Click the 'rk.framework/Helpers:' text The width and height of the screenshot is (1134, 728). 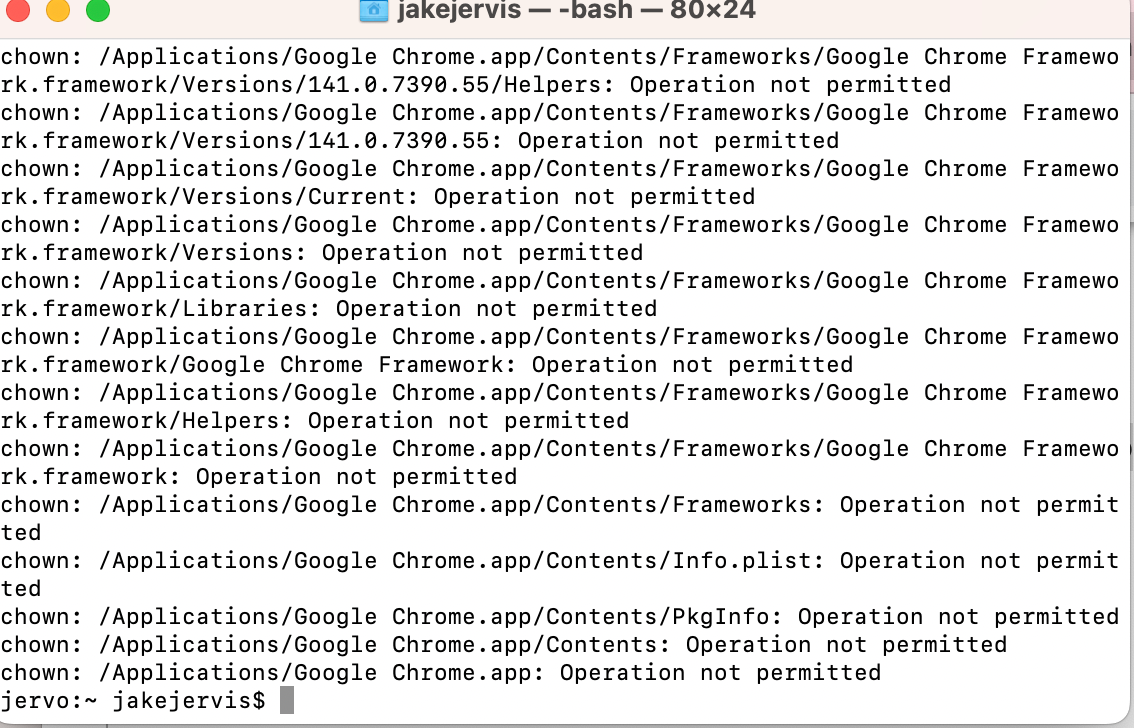[147, 421]
